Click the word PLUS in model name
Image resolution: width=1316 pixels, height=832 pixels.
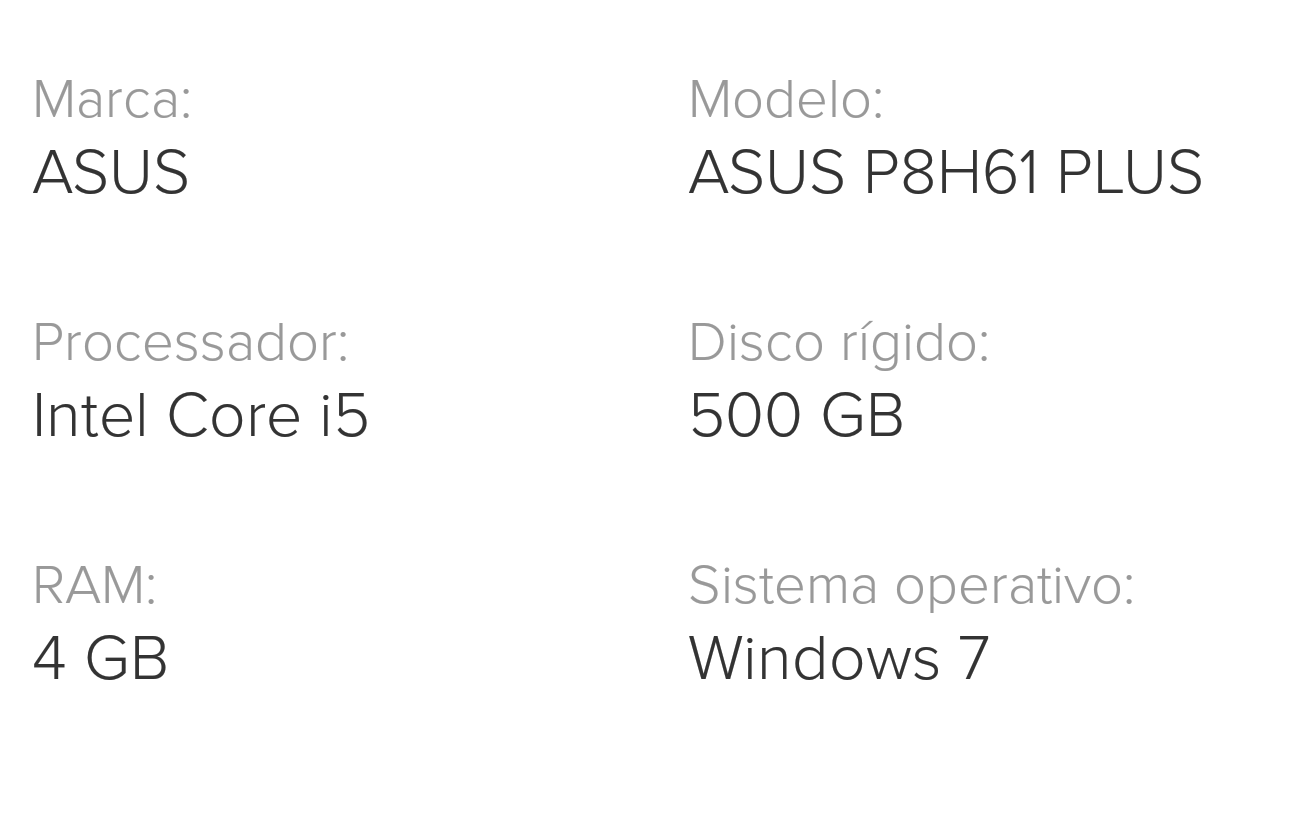coord(1129,172)
